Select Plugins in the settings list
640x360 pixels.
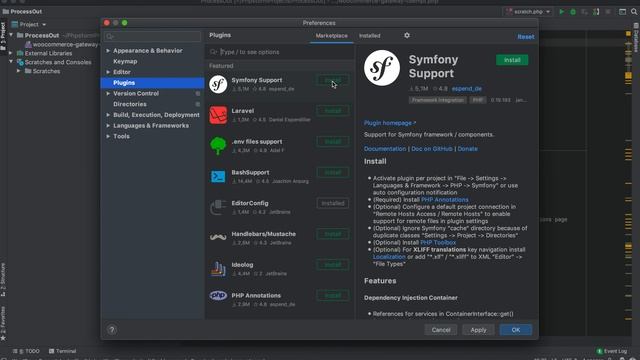tap(152, 82)
